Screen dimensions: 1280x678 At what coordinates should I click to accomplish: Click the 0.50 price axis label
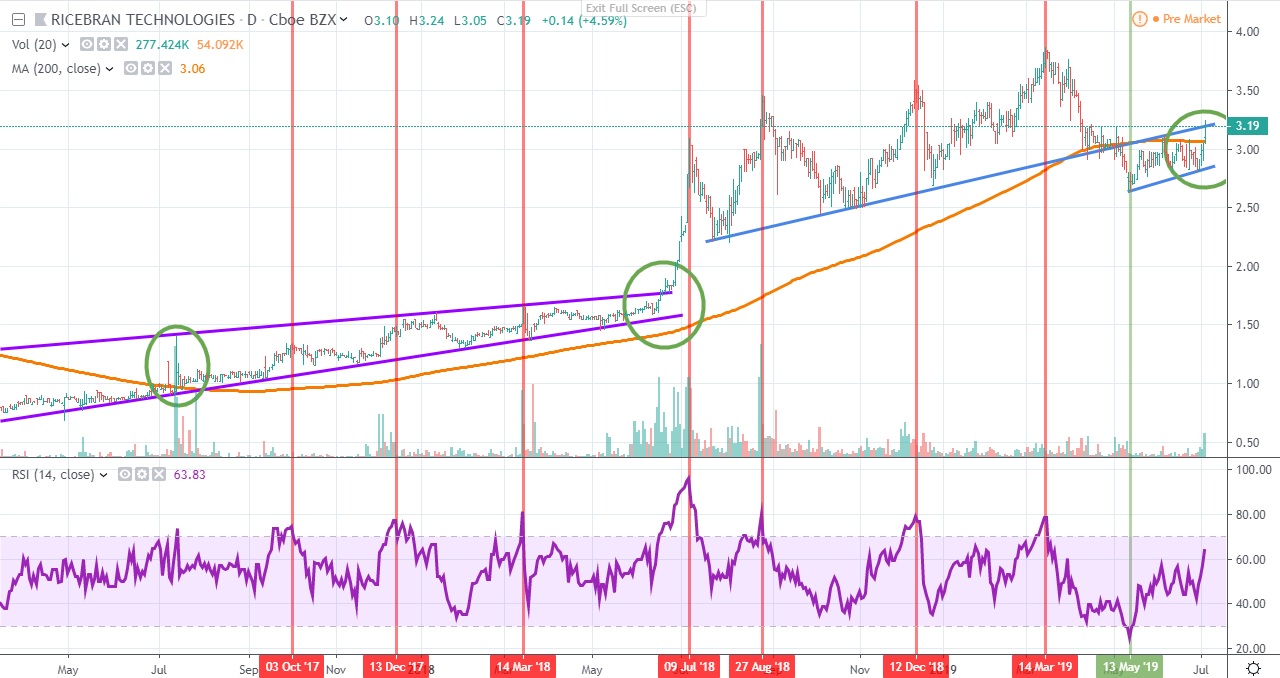(1250, 443)
